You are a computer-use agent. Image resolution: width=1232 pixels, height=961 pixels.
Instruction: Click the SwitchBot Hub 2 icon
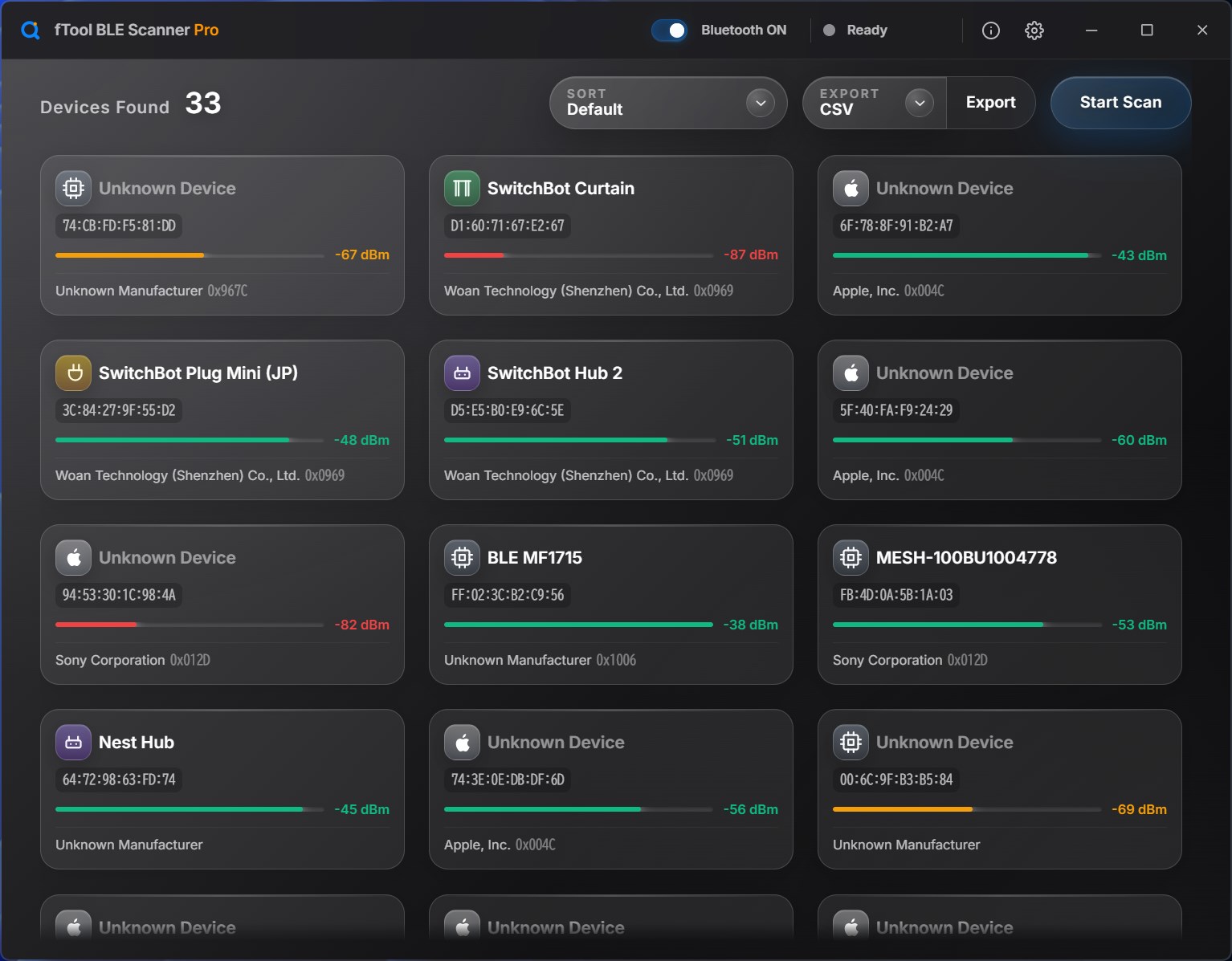[x=462, y=373]
